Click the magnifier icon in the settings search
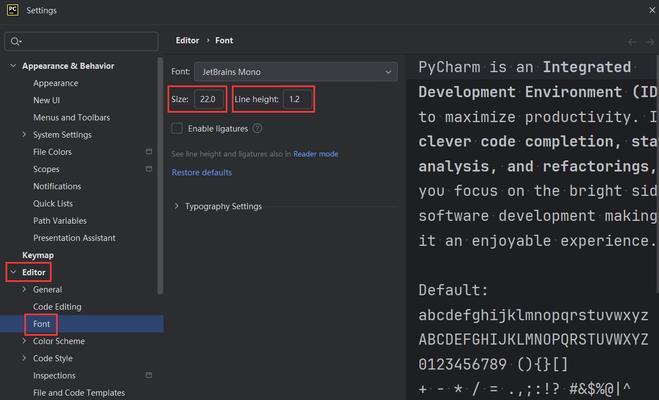This screenshot has height=400, width=659. (16, 41)
